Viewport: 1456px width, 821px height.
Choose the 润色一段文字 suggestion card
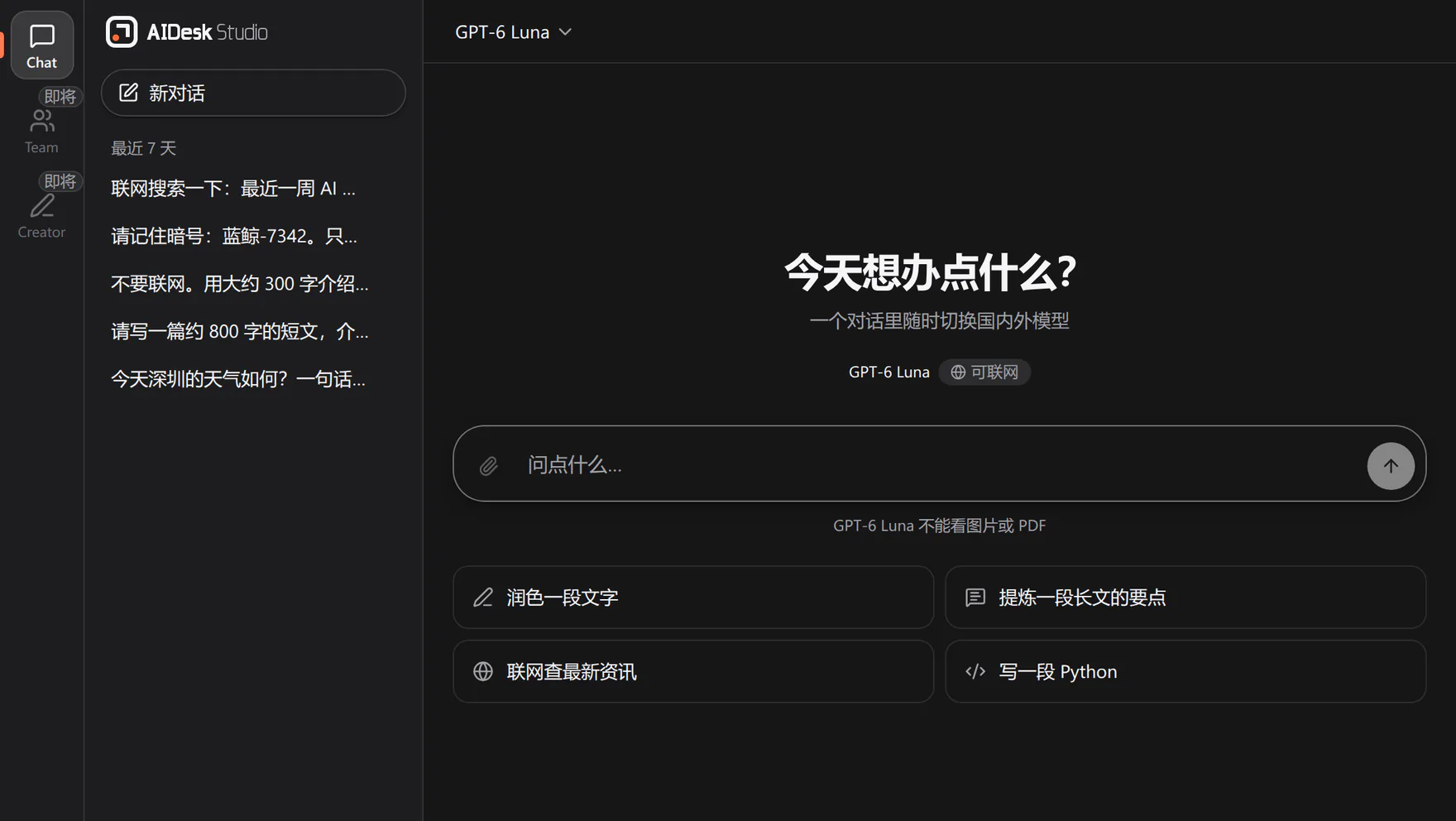(x=693, y=598)
